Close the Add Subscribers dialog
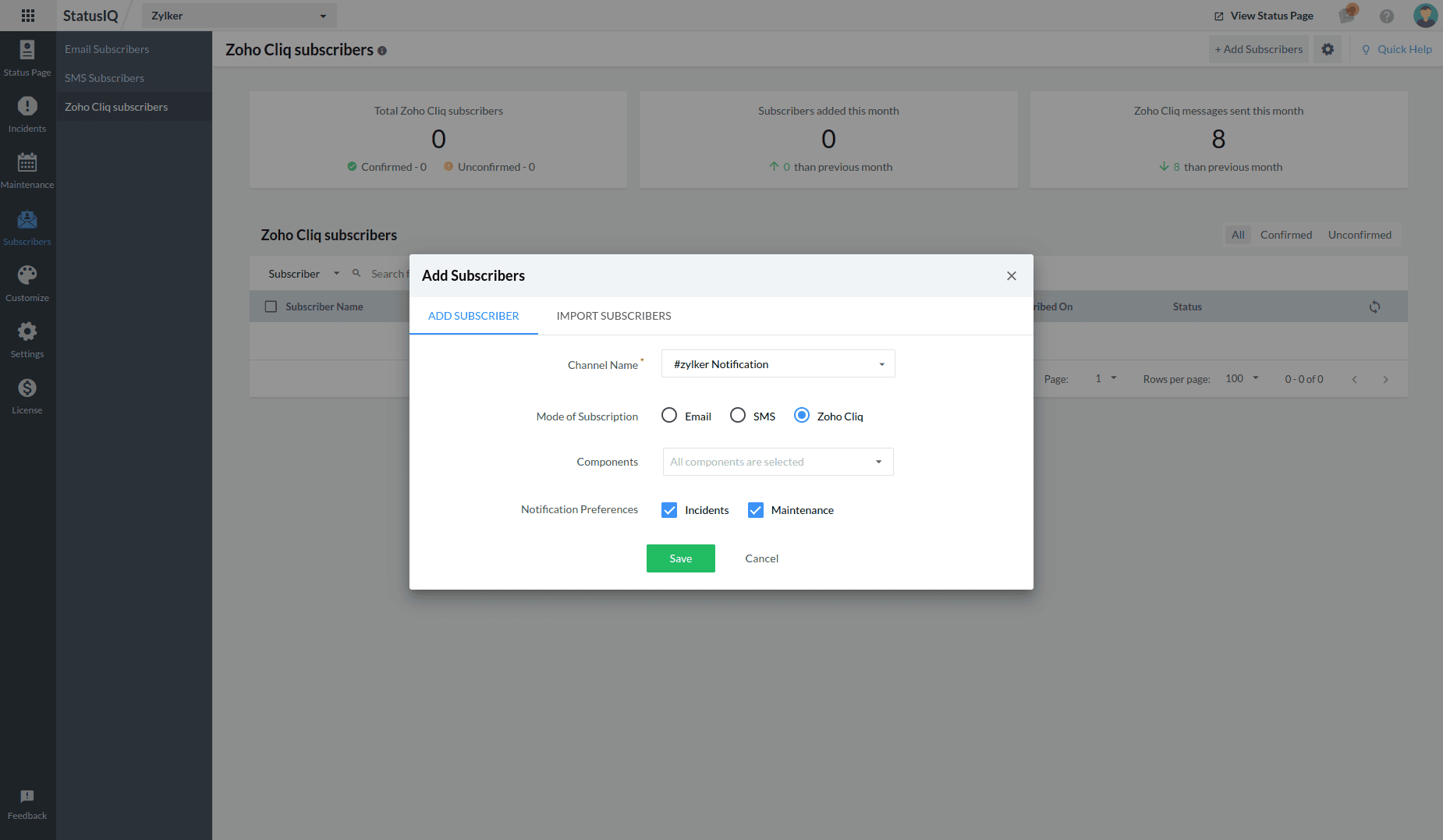 point(1012,276)
